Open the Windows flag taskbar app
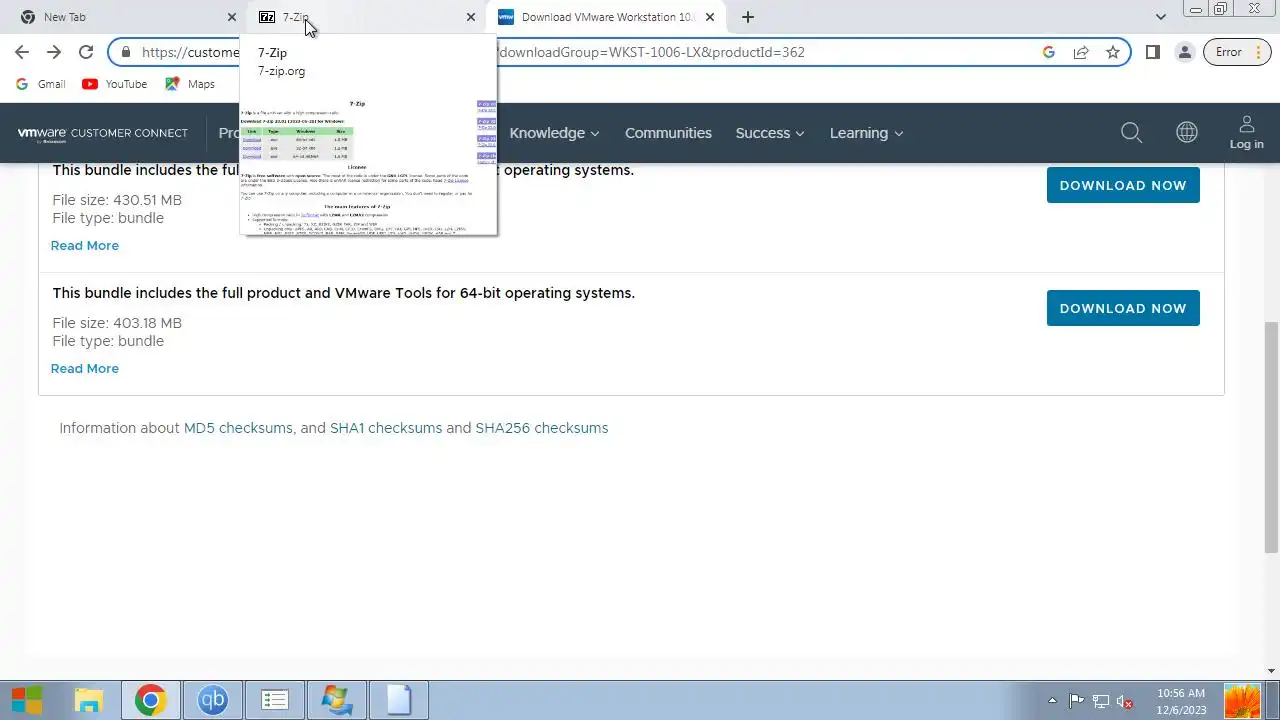The width and height of the screenshot is (1280, 720). pyautogui.click(x=337, y=700)
